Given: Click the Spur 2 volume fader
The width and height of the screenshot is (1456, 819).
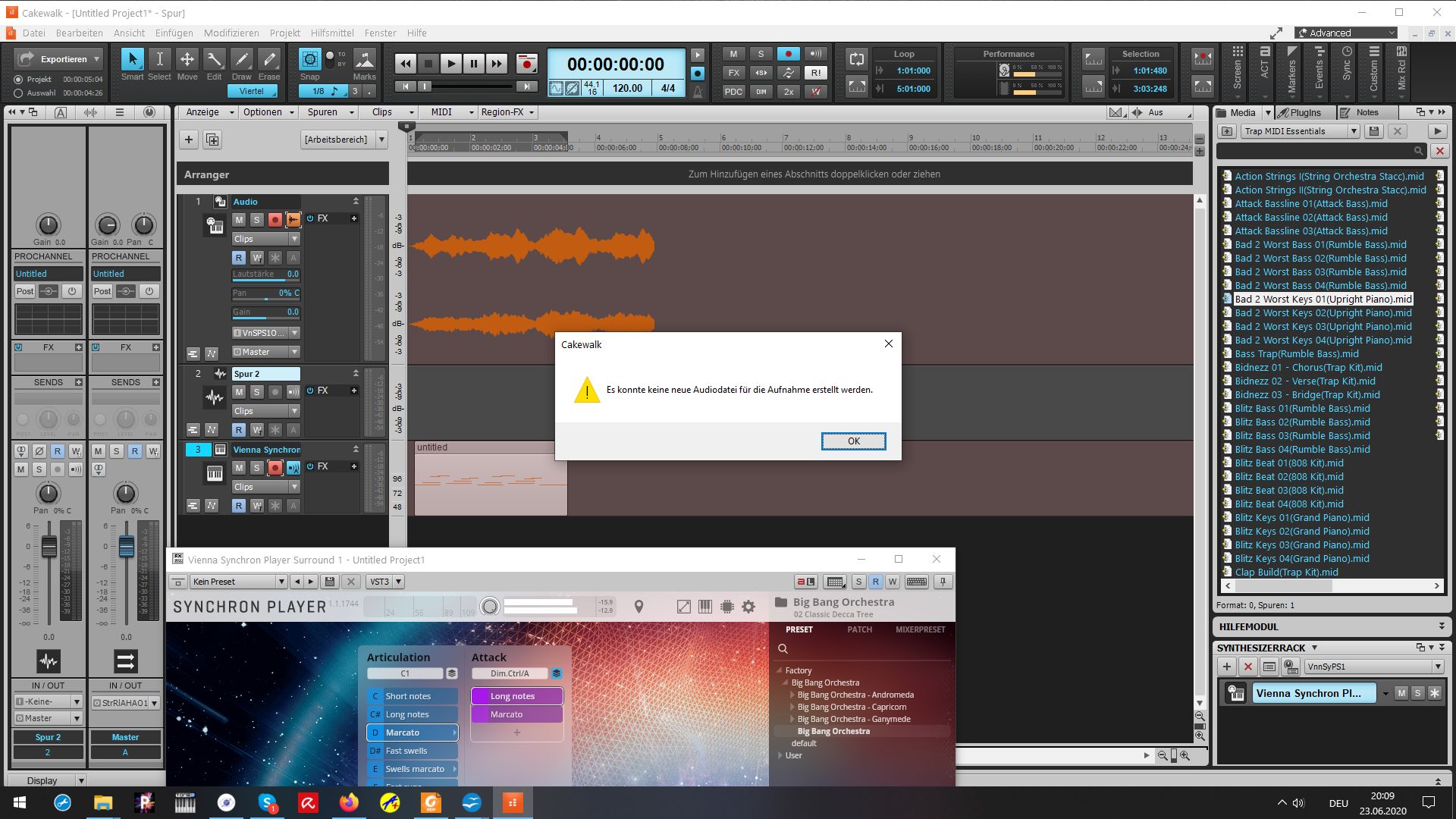Looking at the screenshot, I should click(x=49, y=547).
